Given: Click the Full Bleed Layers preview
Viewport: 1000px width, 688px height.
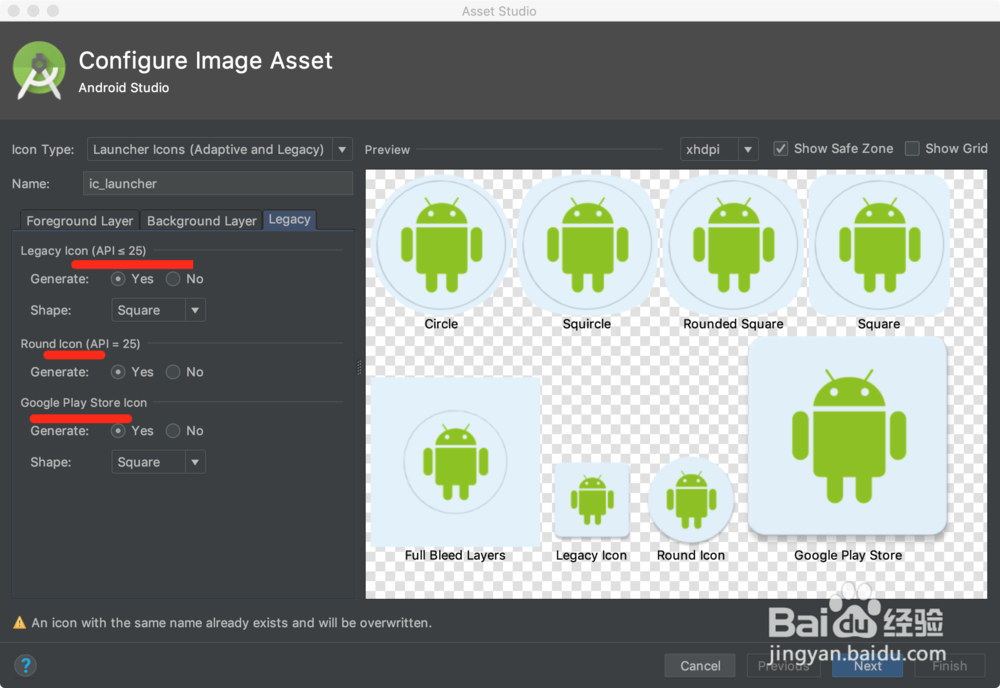Looking at the screenshot, I should [x=455, y=462].
